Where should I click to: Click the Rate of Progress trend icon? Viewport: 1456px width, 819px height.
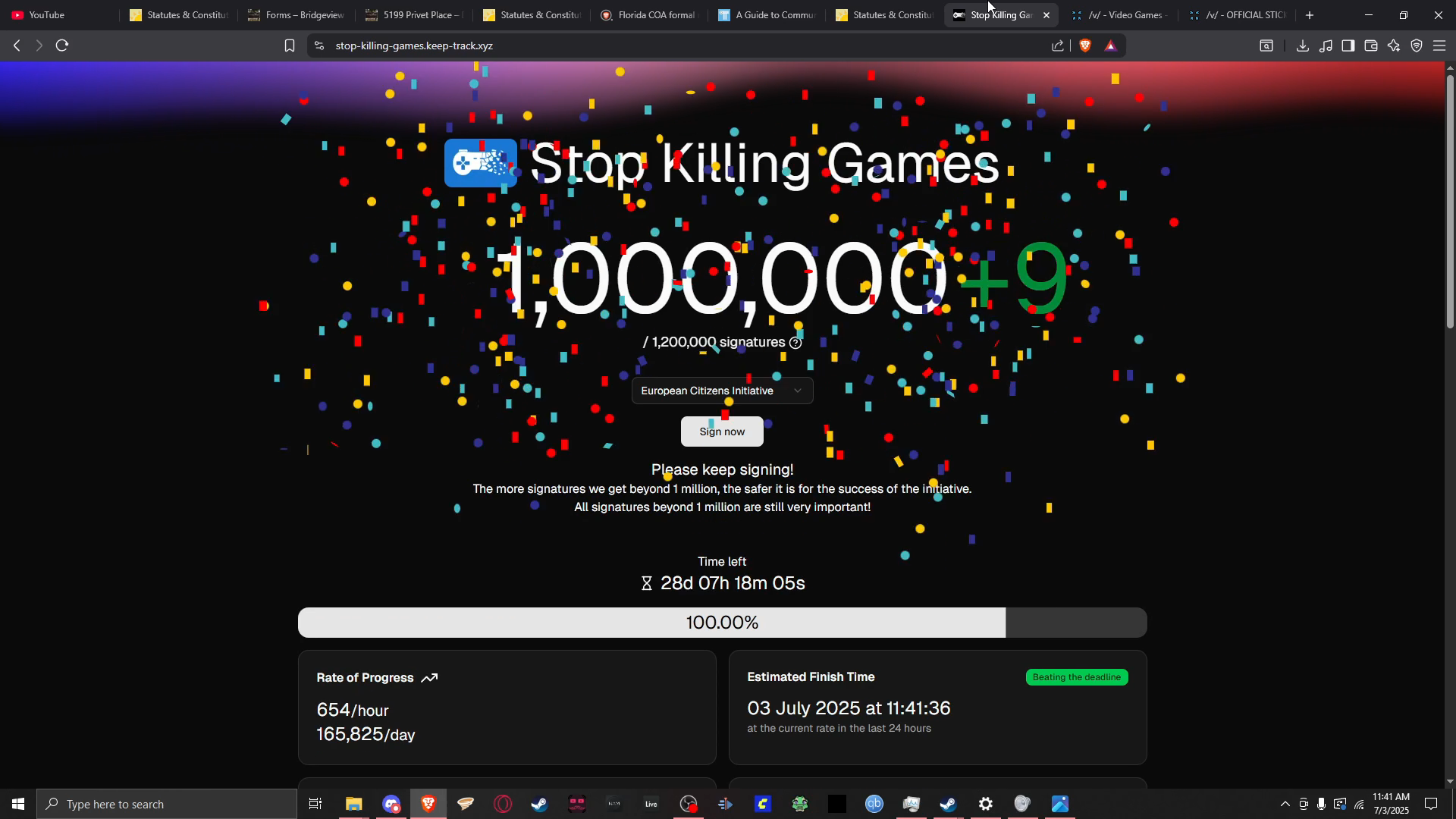coord(429,678)
